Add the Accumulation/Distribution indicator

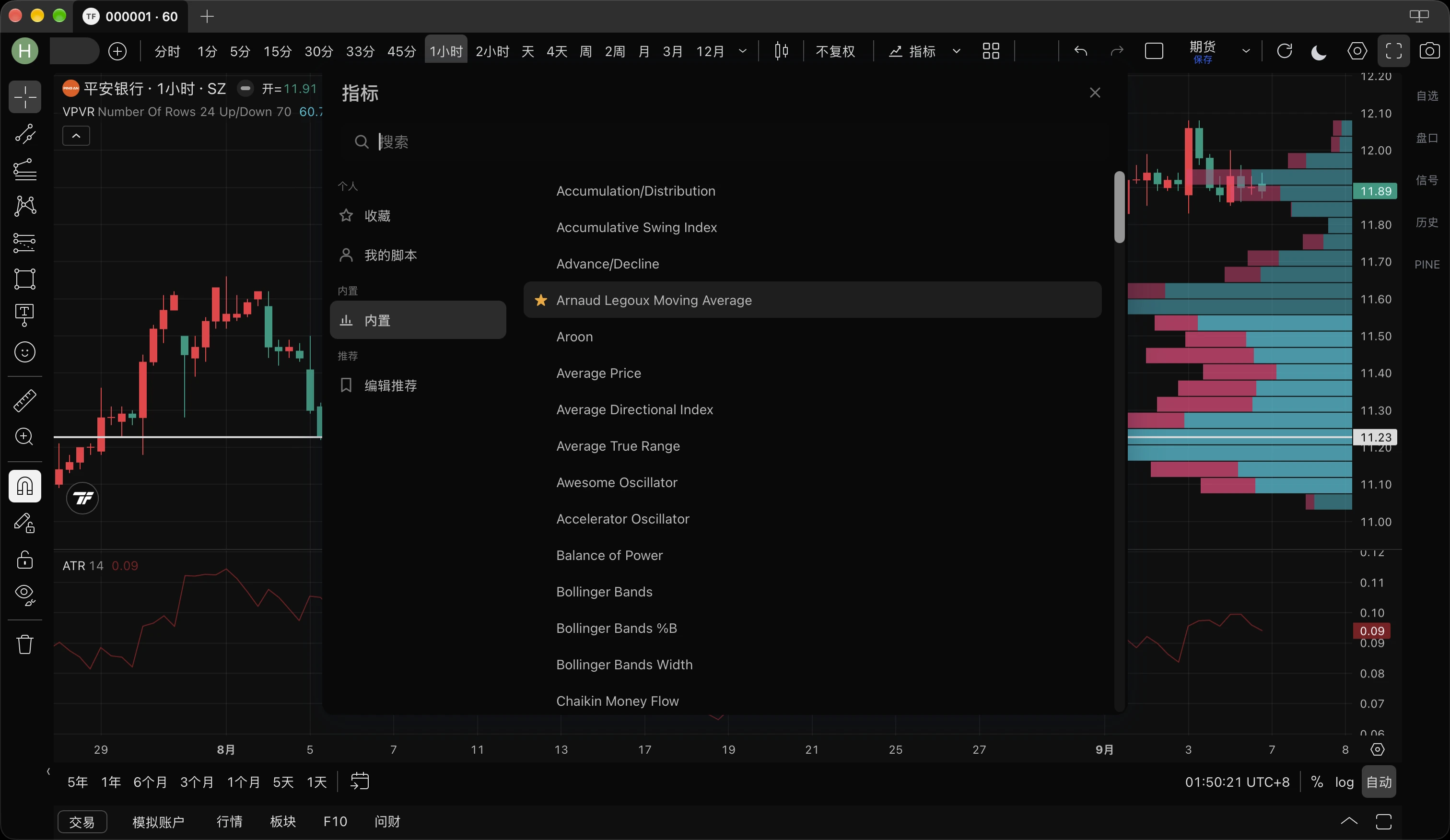(812, 191)
